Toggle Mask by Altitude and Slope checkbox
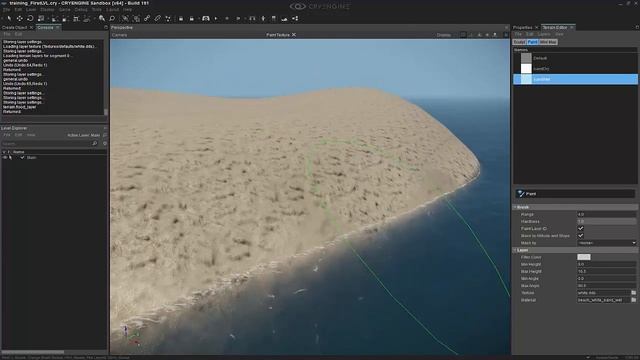Image resolution: width=640 pixels, height=360 pixels. coord(580,236)
